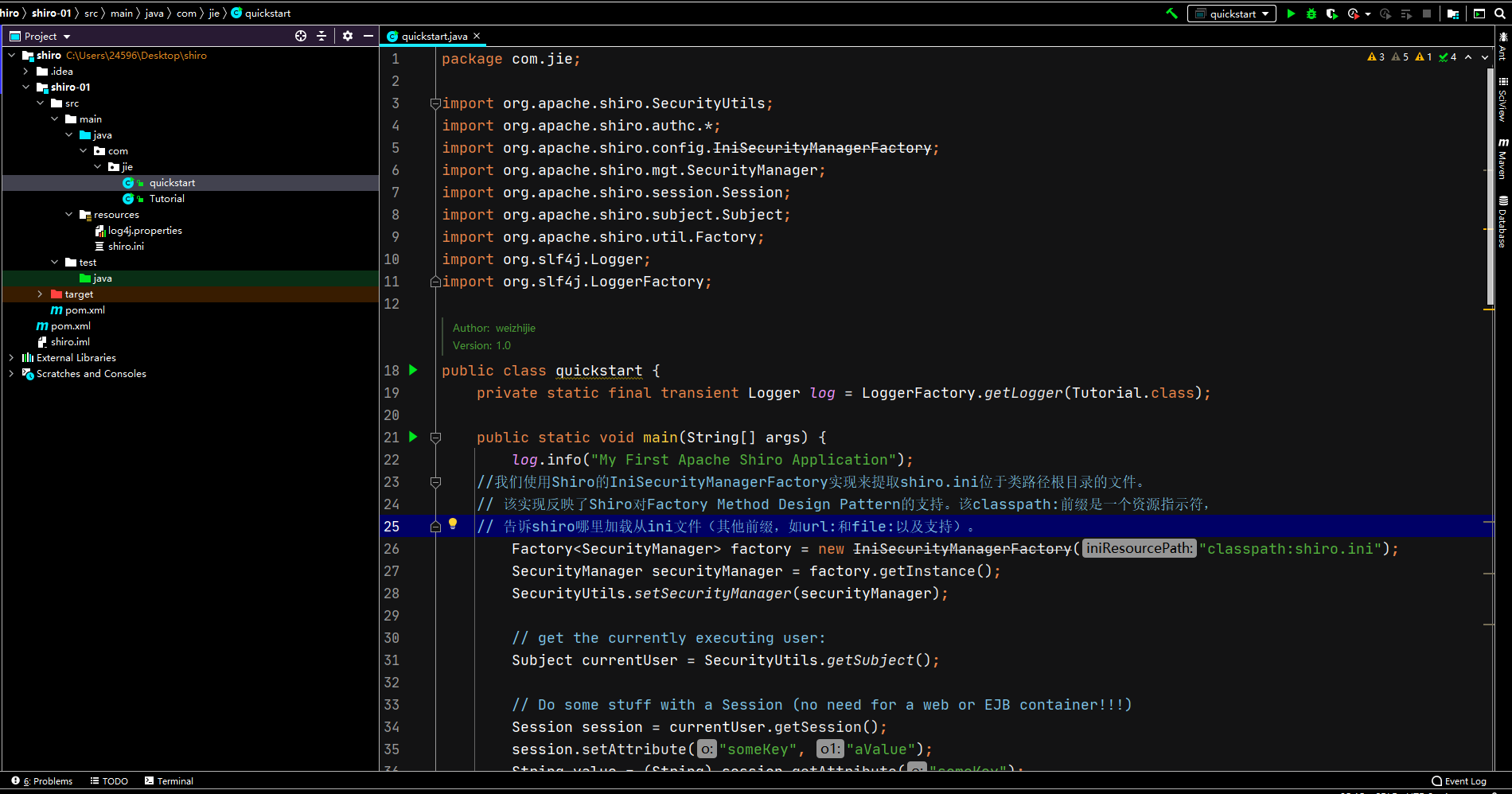
Task: Click the 3 warnings indicator
Action: pos(1376,57)
